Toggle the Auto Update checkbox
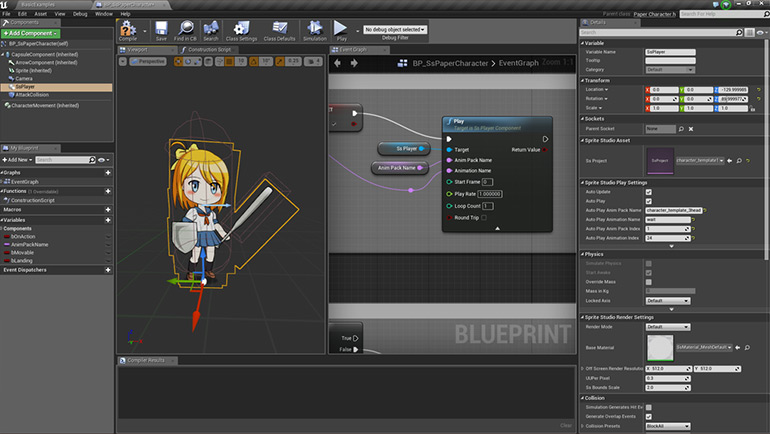Screen dimensions: 770x434 pos(649,192)
